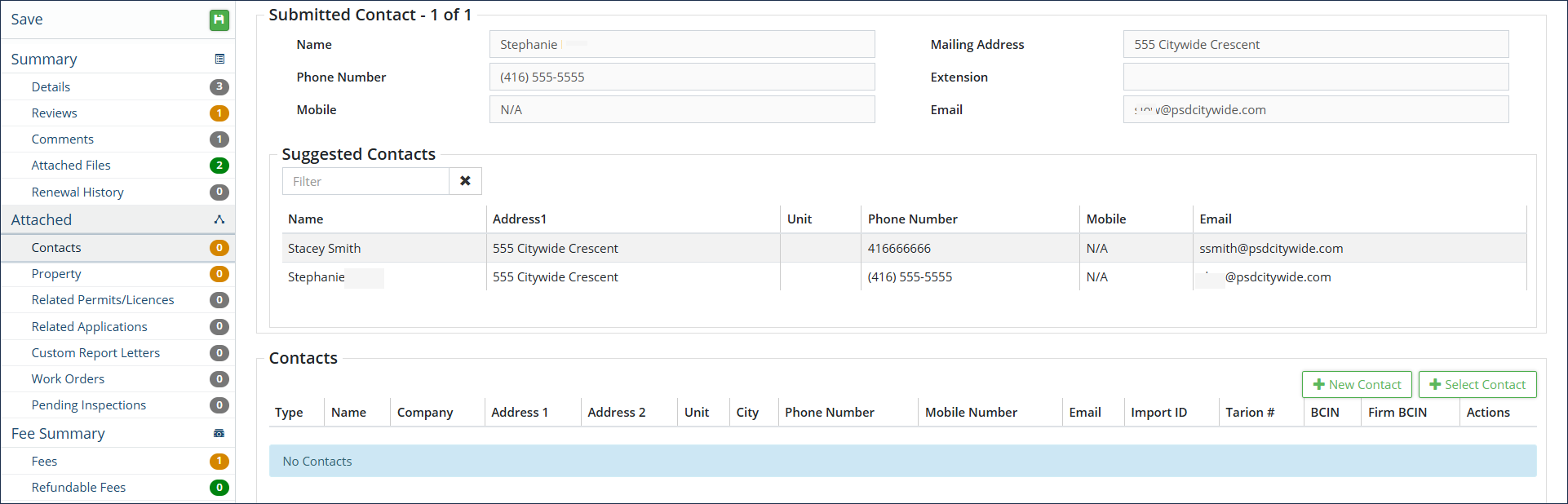
Task: Click the green Save disk icon
Action: [x=219, y=20]
